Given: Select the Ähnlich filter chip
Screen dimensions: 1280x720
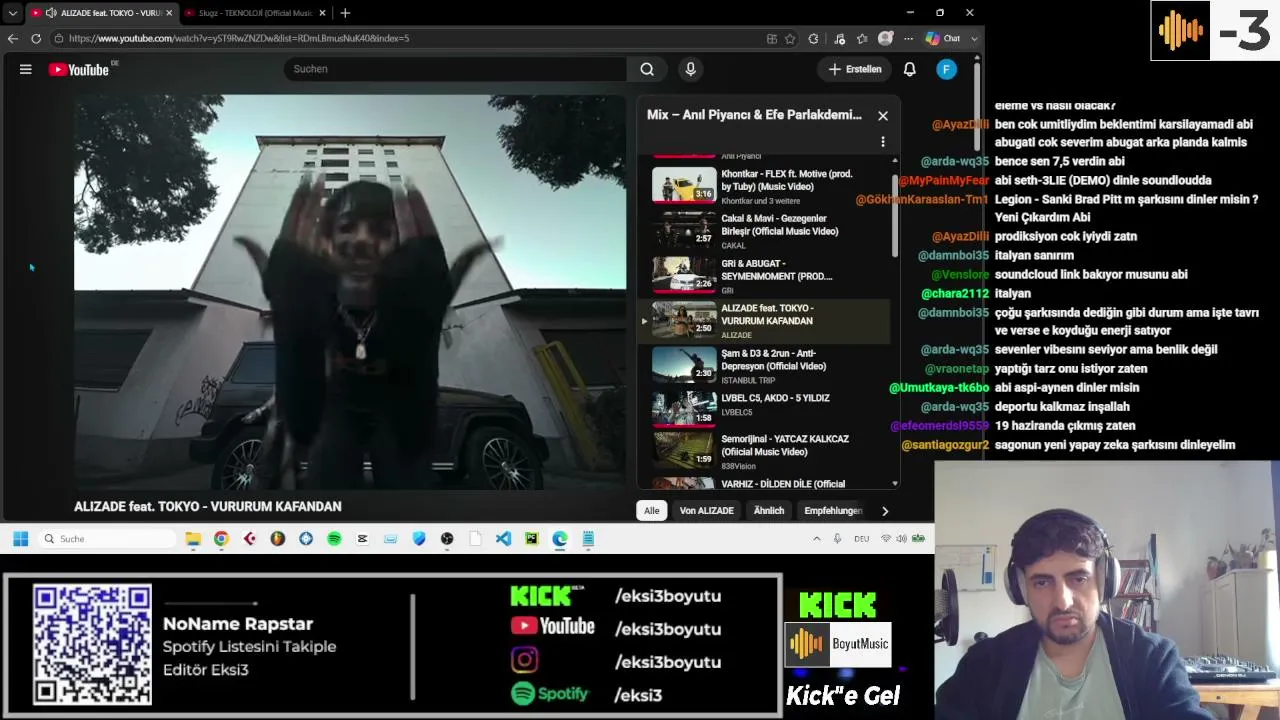Looking at the screenshot, I should (769, 511).
